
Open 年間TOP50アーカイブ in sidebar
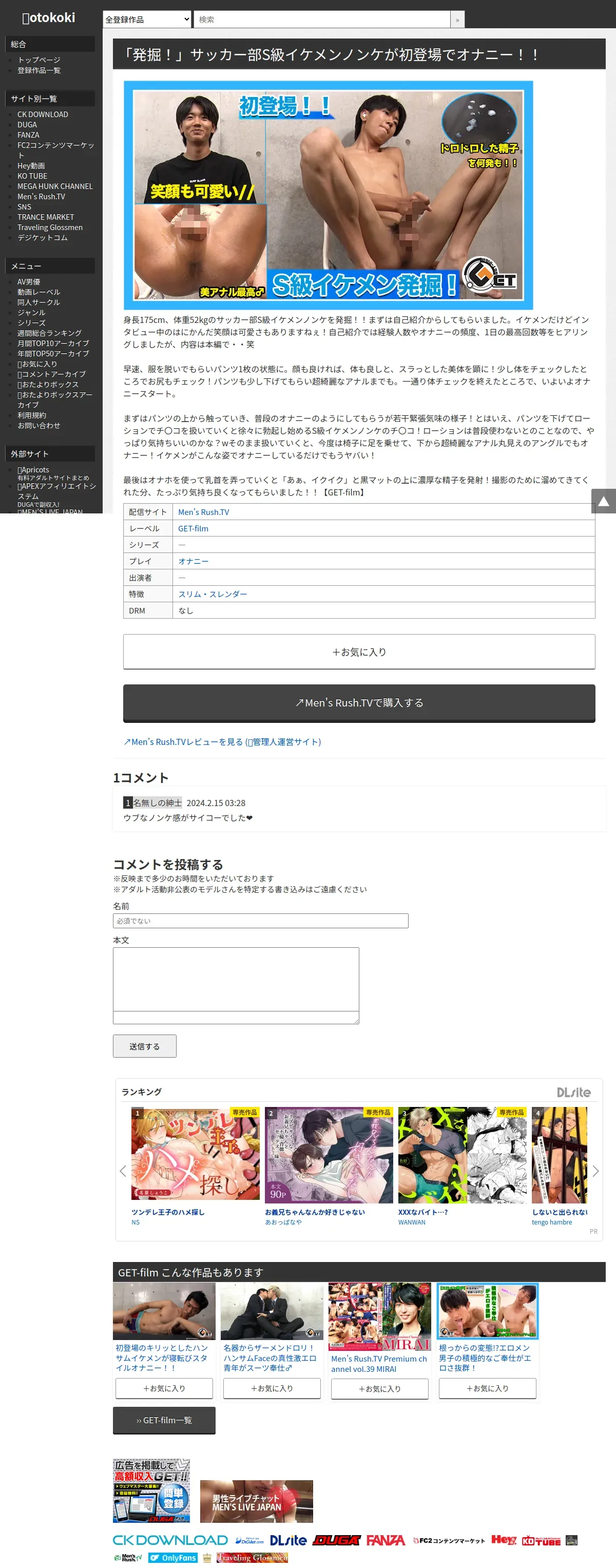point(53,354)
